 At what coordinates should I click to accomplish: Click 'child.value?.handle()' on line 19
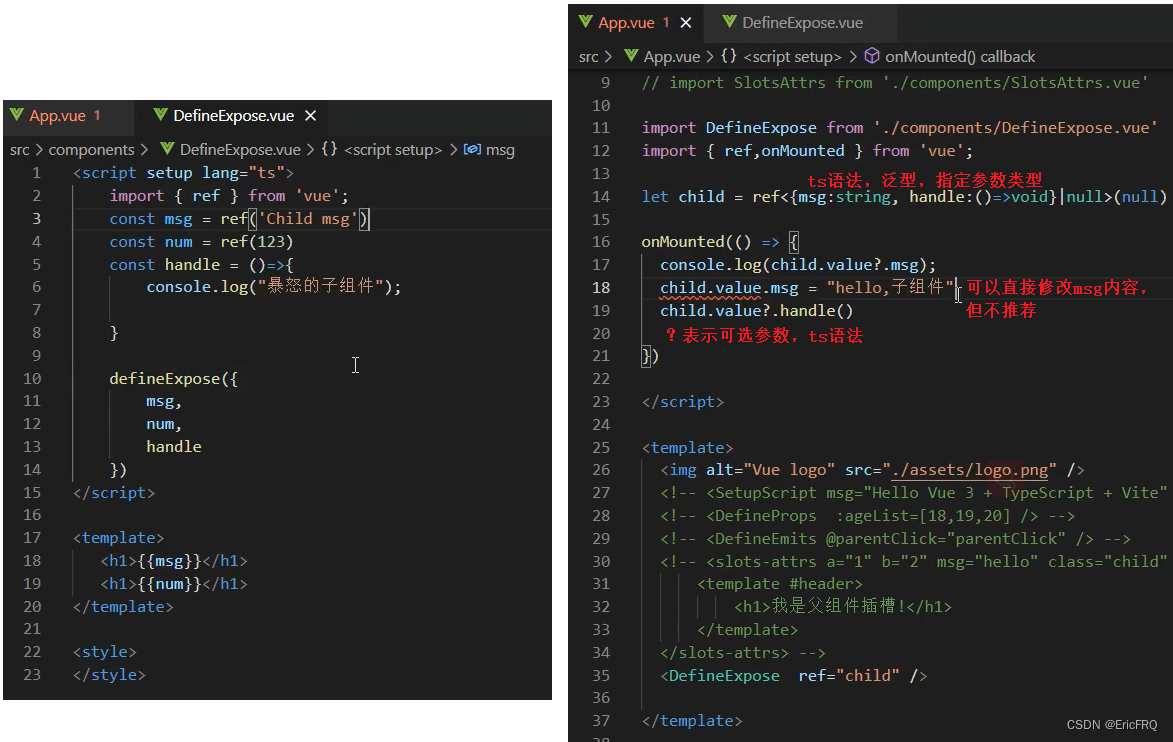tap(756, 310)
